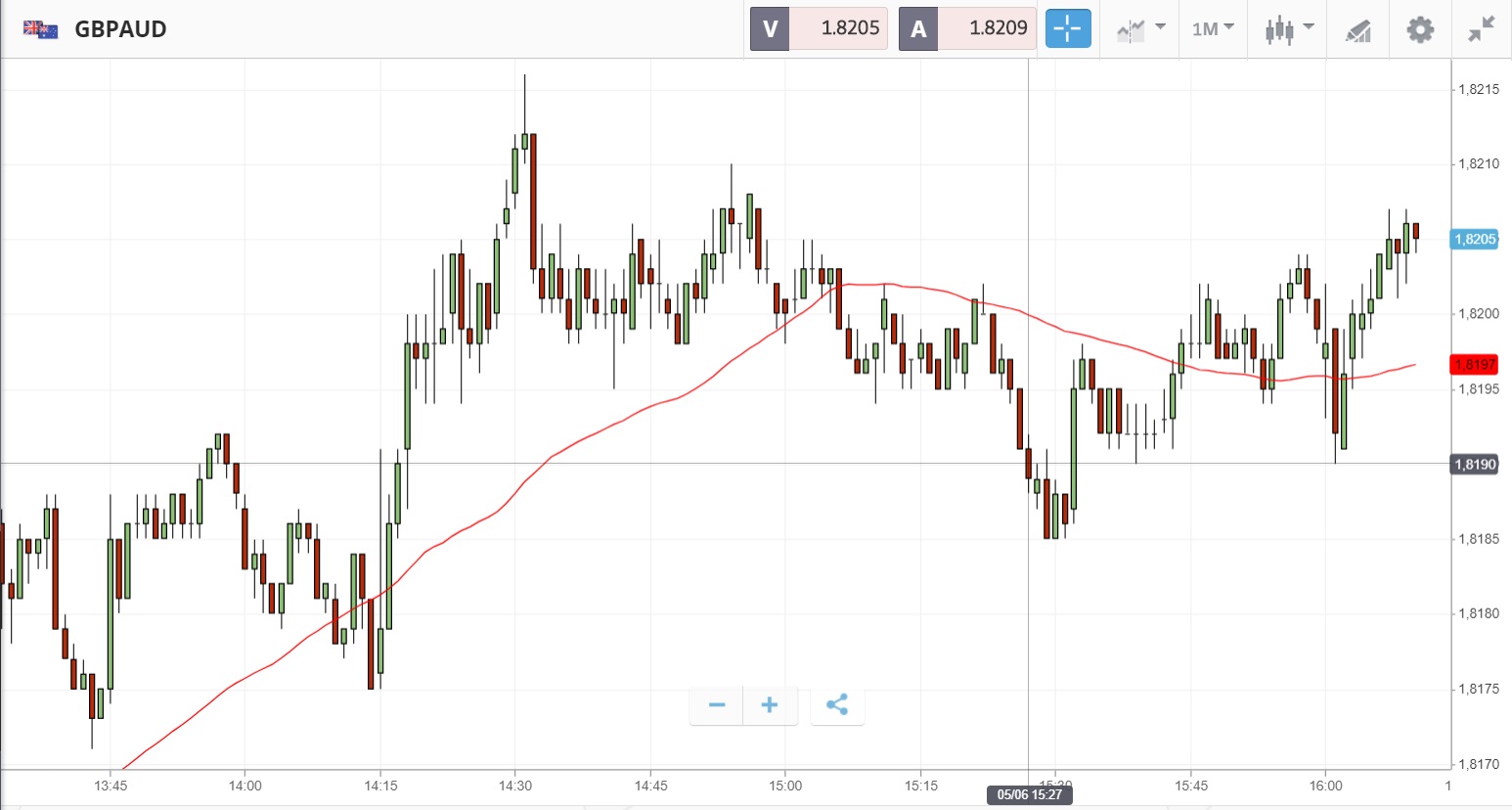Click the 05/06 15:27 time marker
The image size is (1512, 810).
(x=1029, y=794)
